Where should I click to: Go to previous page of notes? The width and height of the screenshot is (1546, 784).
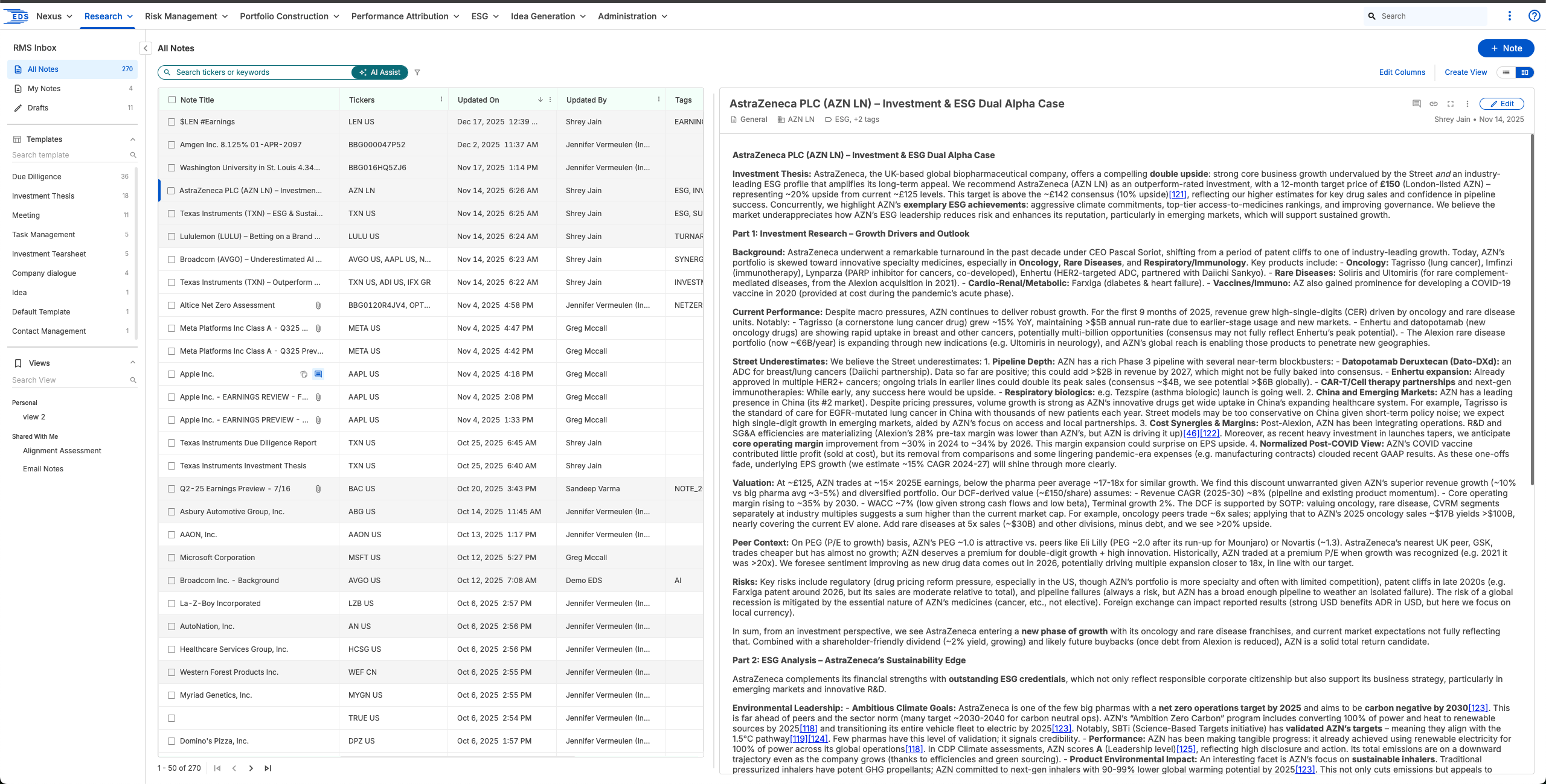[x=234, y=768]
